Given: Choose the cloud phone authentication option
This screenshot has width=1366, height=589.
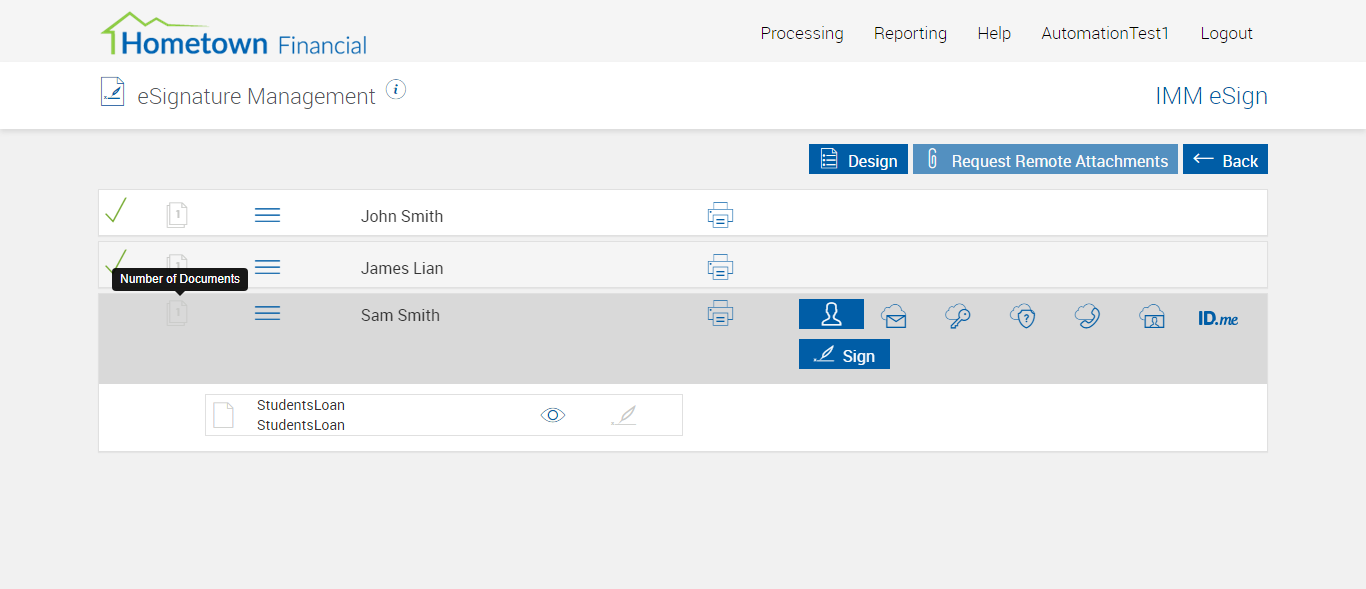Looking at the screenshot, I should pyautogui.click(x=1087, y=317).
